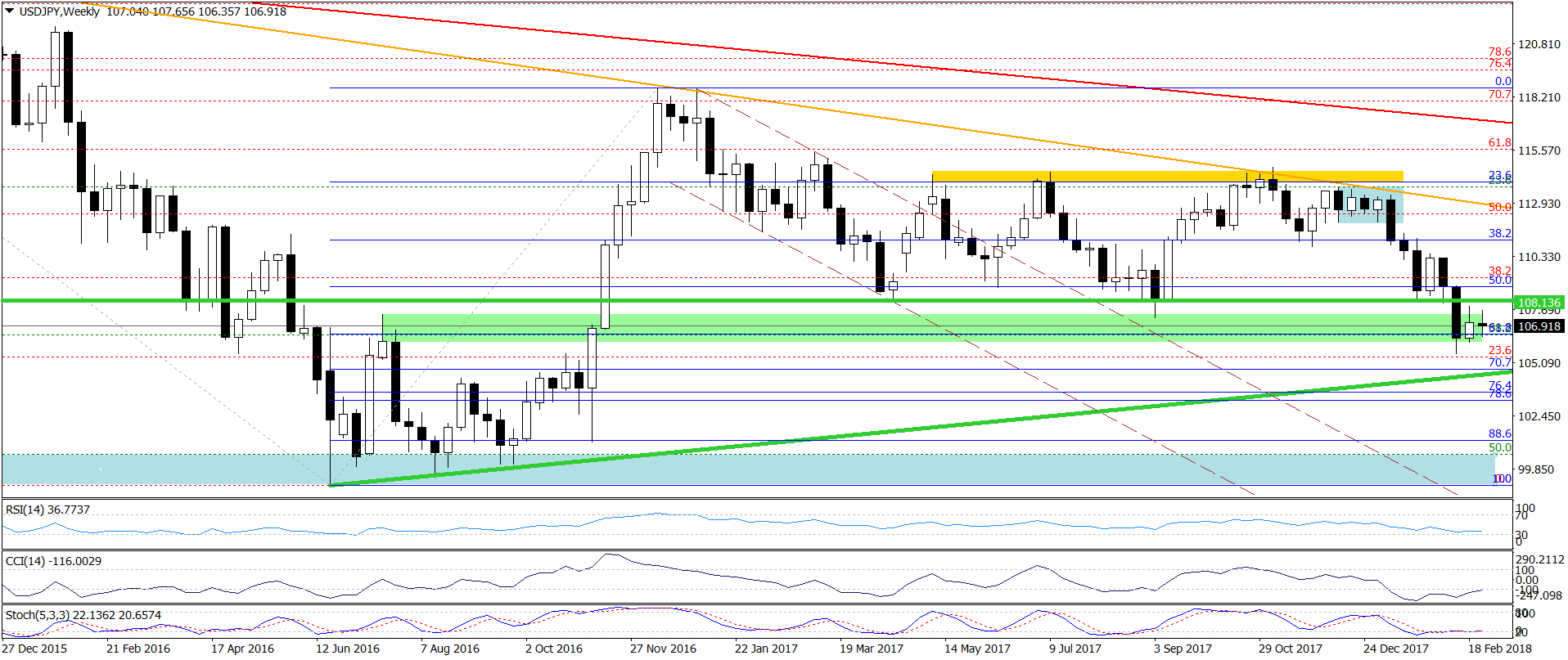Click the 115.570 price axis value
The image size is (1568, 660).
coord(1539,150)
